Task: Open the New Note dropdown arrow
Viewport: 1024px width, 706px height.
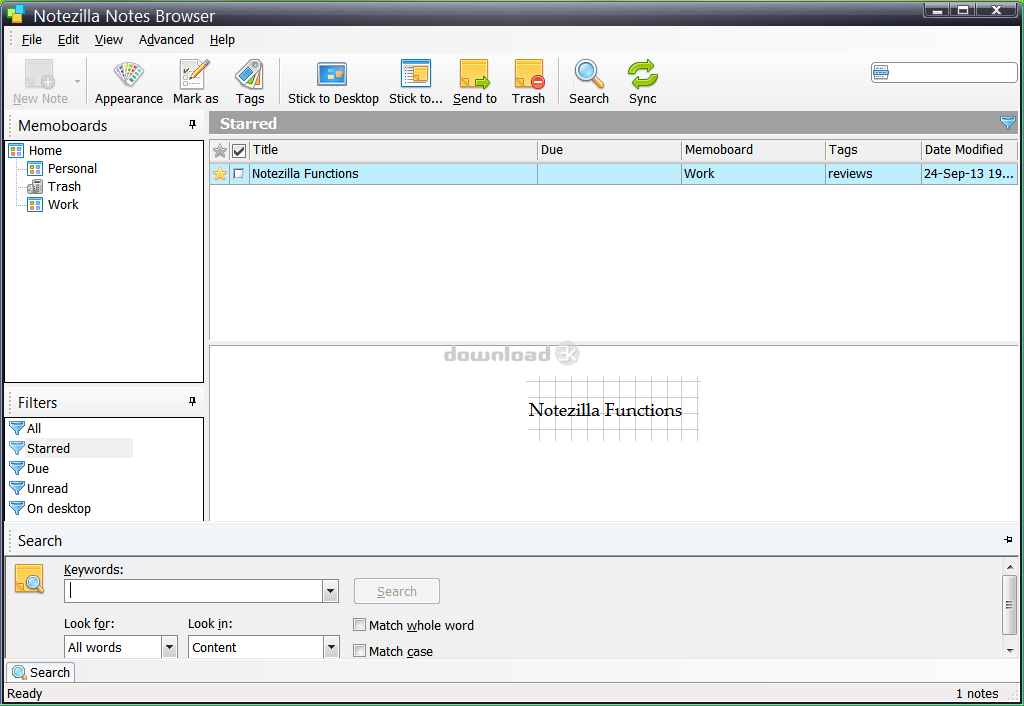Action: (x=78, y=82)
